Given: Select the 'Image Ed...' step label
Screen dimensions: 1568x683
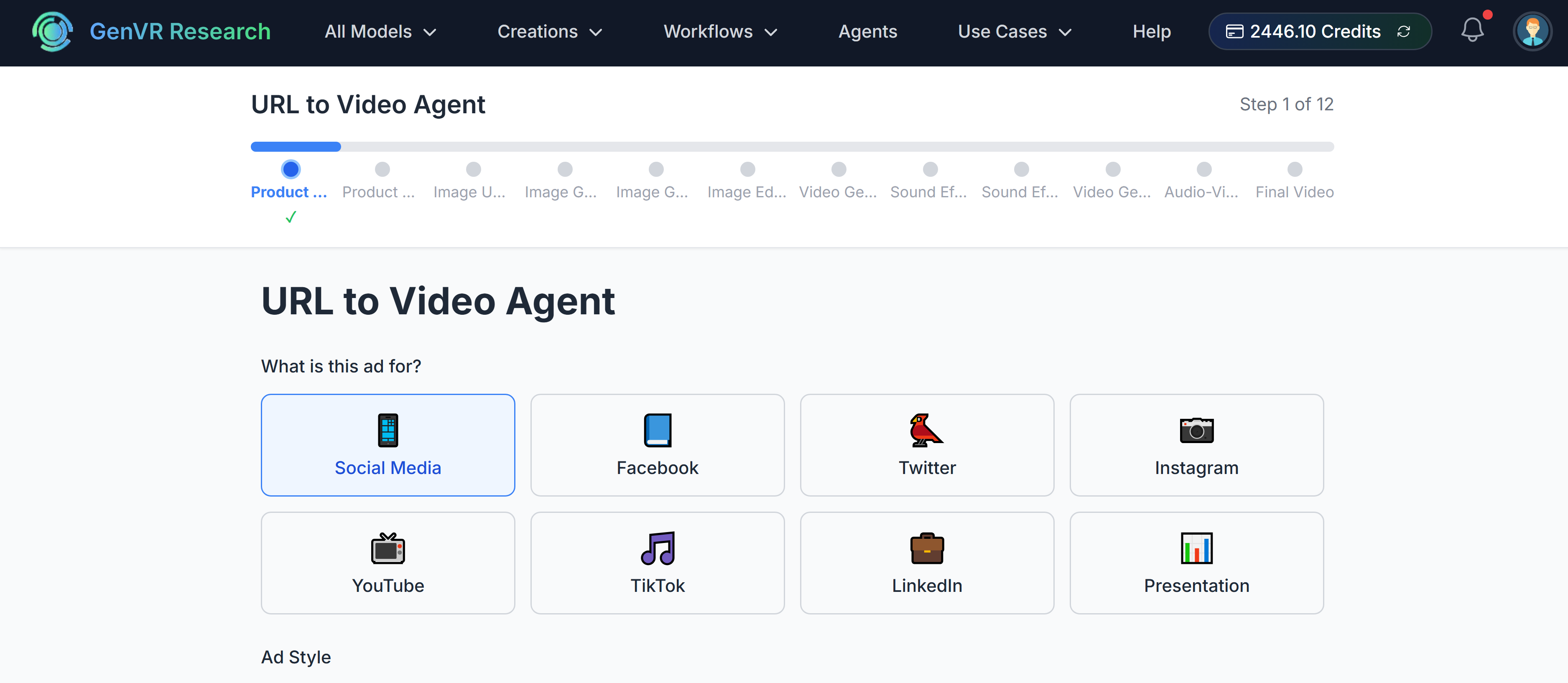Looking at the screenshot, I should [x=746, y=192].
